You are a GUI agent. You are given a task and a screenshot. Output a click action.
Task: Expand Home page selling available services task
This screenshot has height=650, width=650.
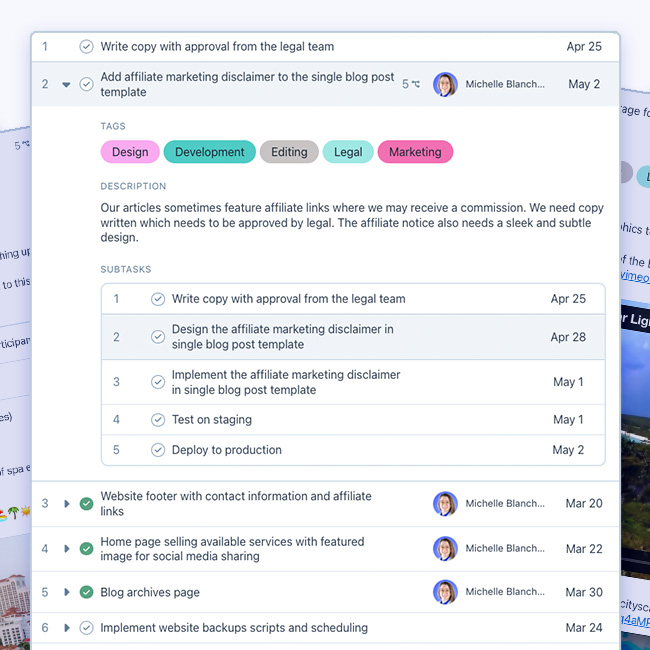(66, 549)
